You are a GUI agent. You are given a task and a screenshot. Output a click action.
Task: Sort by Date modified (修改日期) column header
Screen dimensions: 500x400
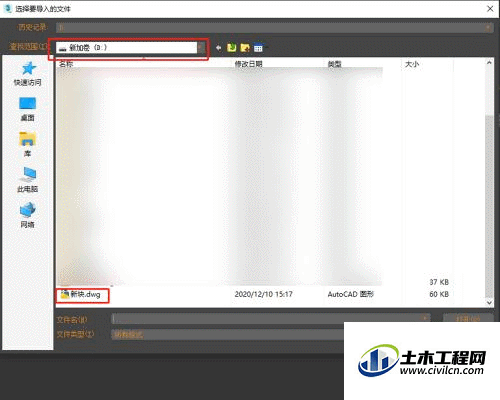point(248,64)
